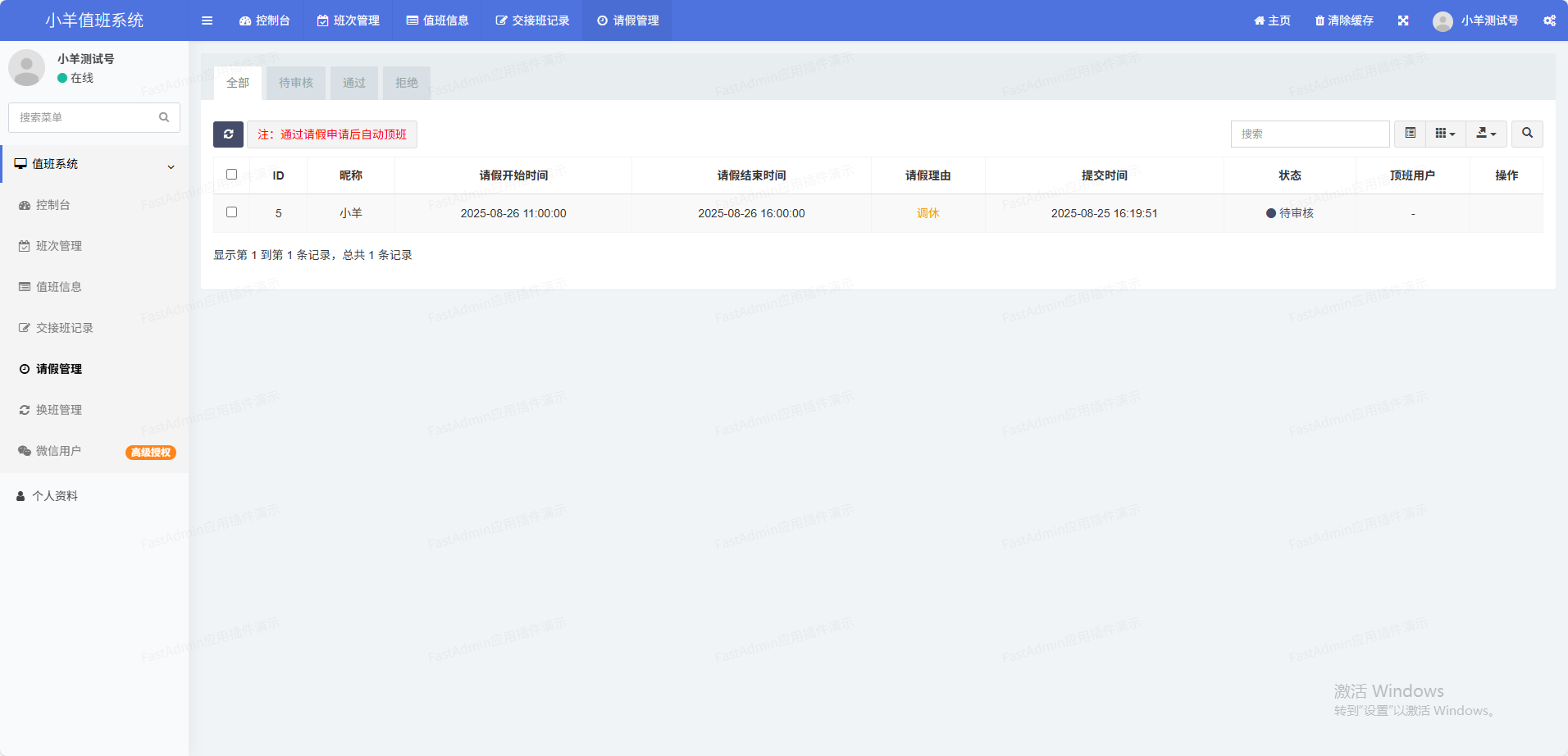Open the 小羊测试号 user menu
Viewport: 1568px width, 756px height.
tap(1475, 20)
